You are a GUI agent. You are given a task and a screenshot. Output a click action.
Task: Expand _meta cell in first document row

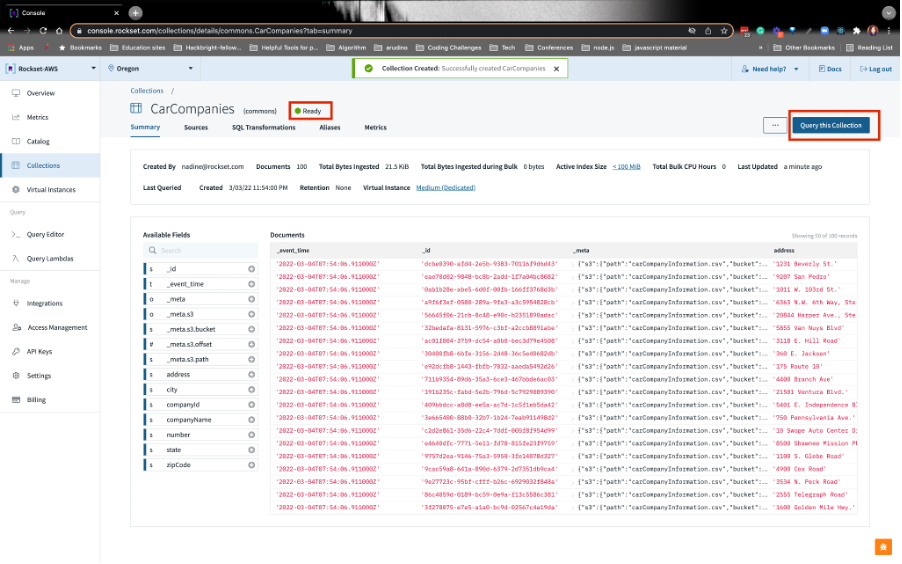pyautogui.click(x=574, y=264)
